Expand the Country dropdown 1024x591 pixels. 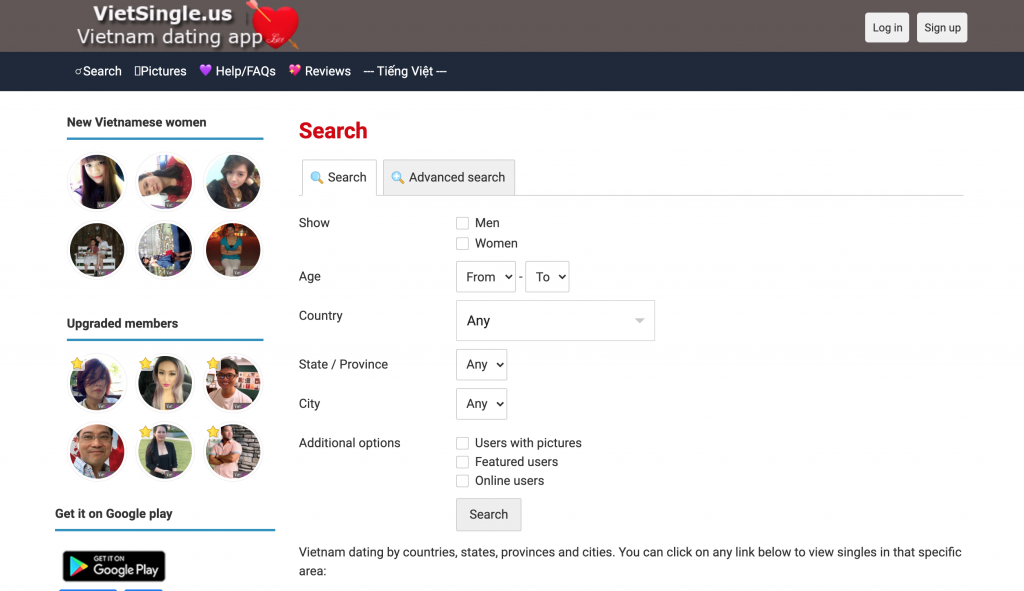pyautogui.click(x=555, y=321)
